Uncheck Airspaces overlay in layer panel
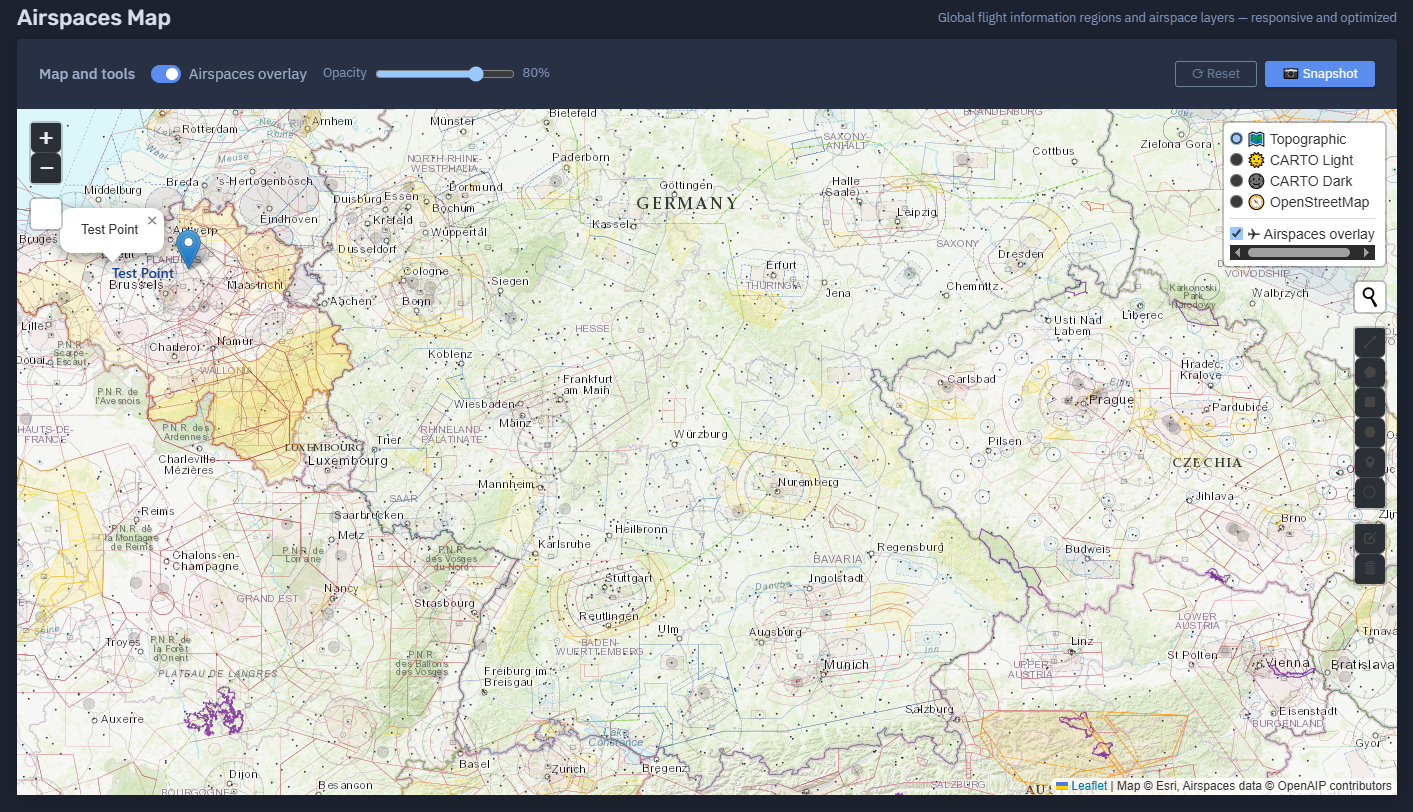This screenshot has height=812, width=1413. coord(1237,234)
